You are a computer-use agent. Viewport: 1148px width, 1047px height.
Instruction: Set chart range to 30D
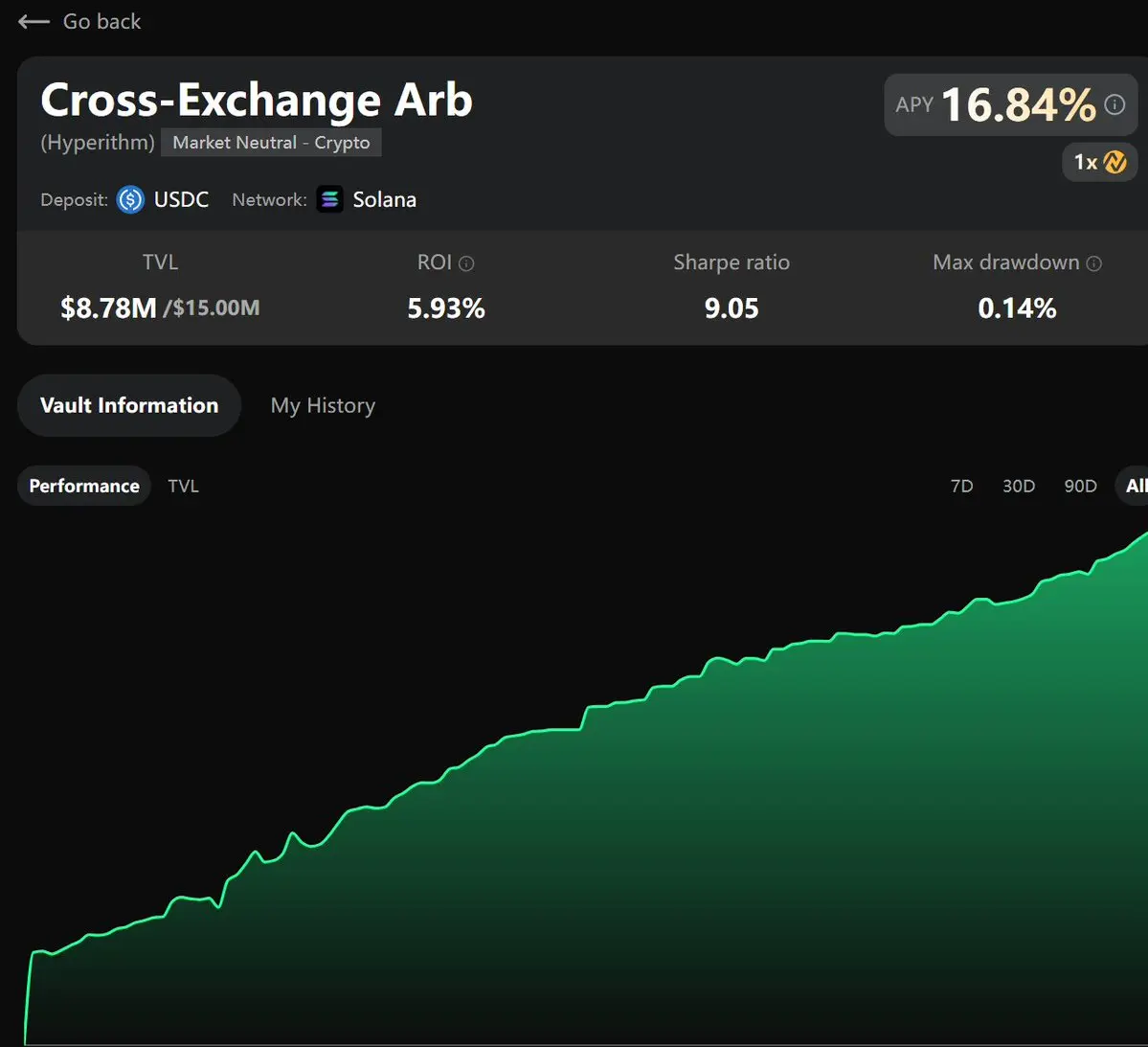(x=1019, y=486)
